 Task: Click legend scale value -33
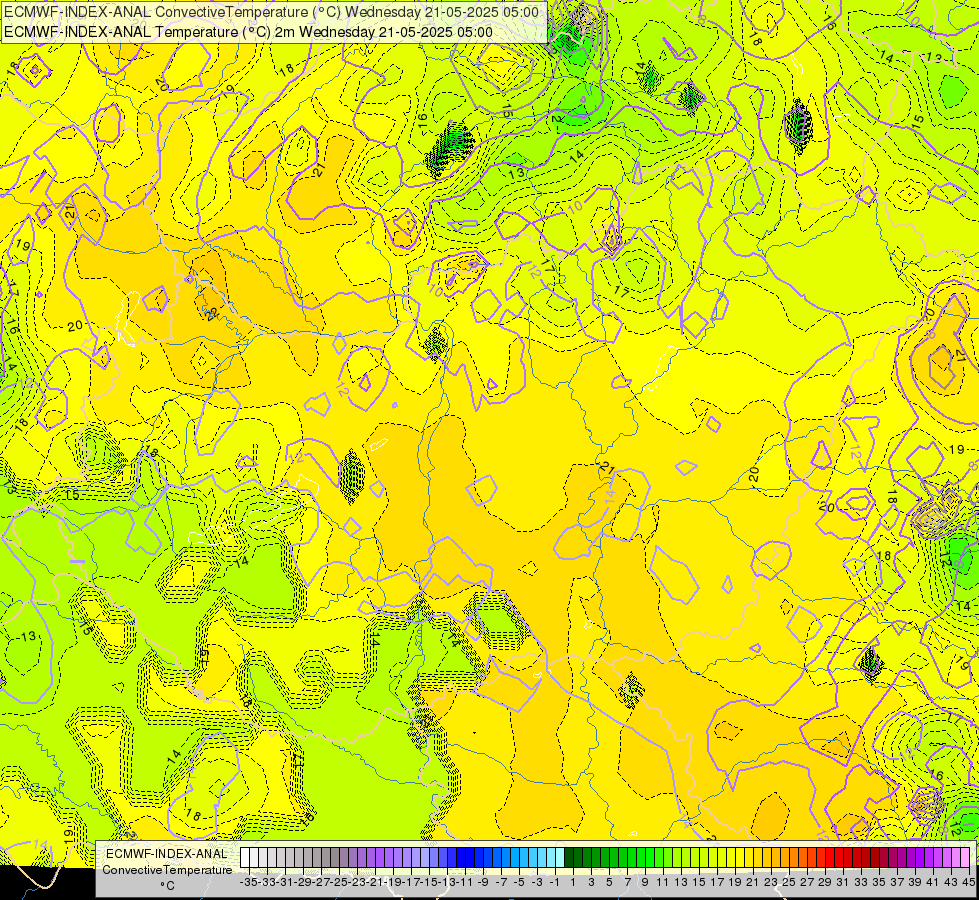[267, 882]
